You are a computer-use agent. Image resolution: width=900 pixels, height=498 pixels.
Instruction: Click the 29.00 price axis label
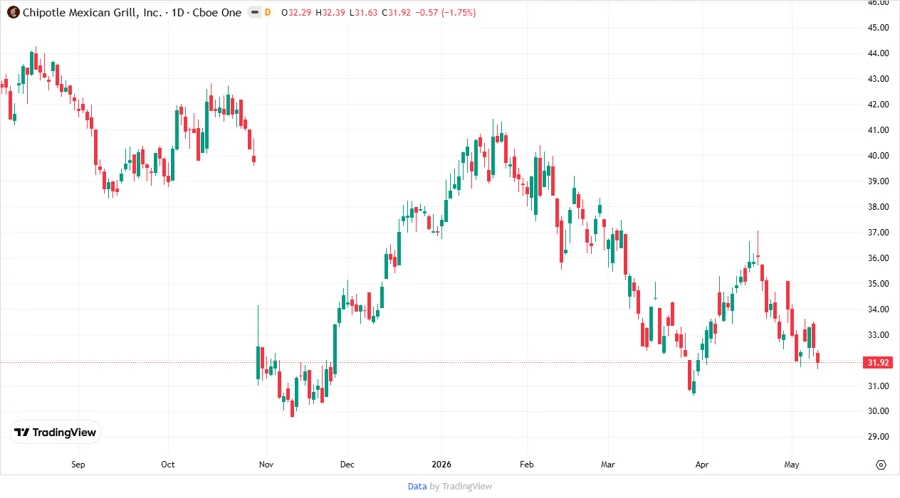click(878, 437)
